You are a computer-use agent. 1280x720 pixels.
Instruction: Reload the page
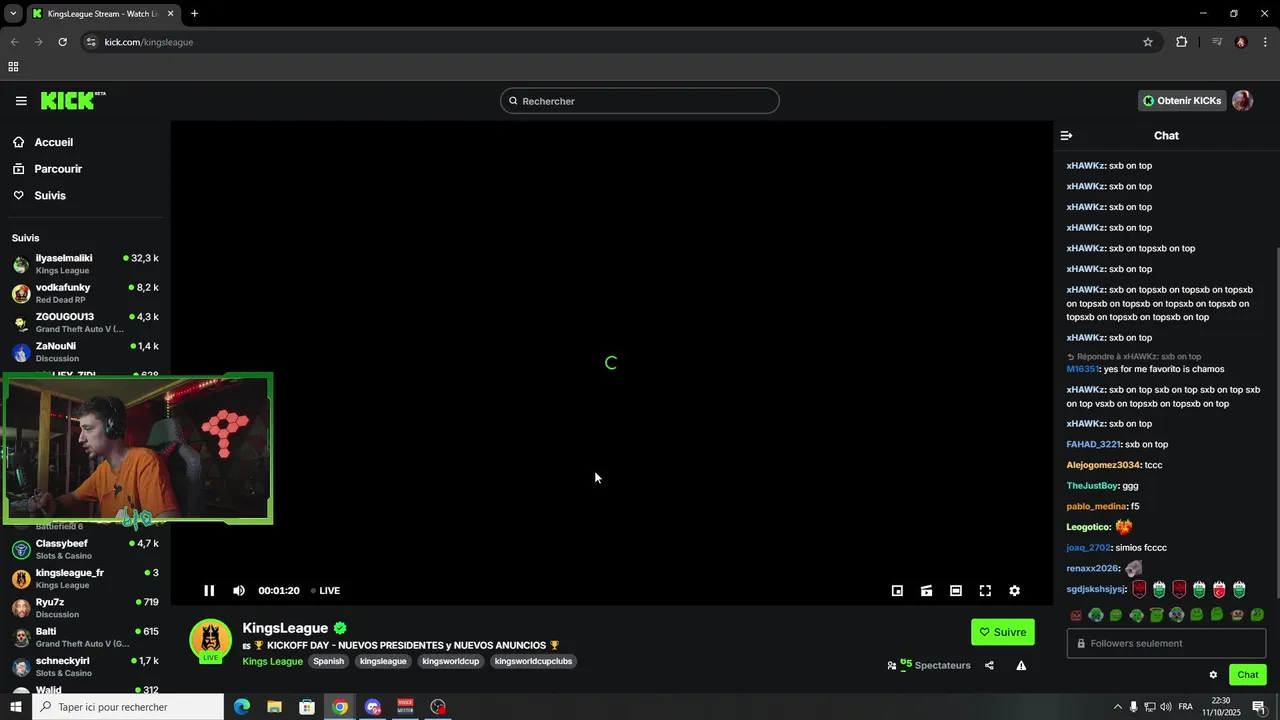tap(62, 42)
